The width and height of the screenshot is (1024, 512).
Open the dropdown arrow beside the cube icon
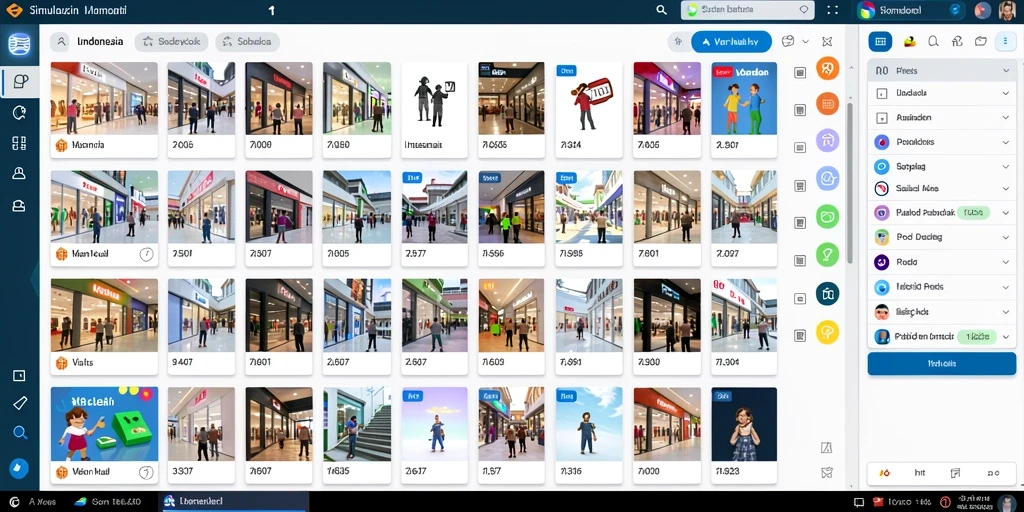805,41
